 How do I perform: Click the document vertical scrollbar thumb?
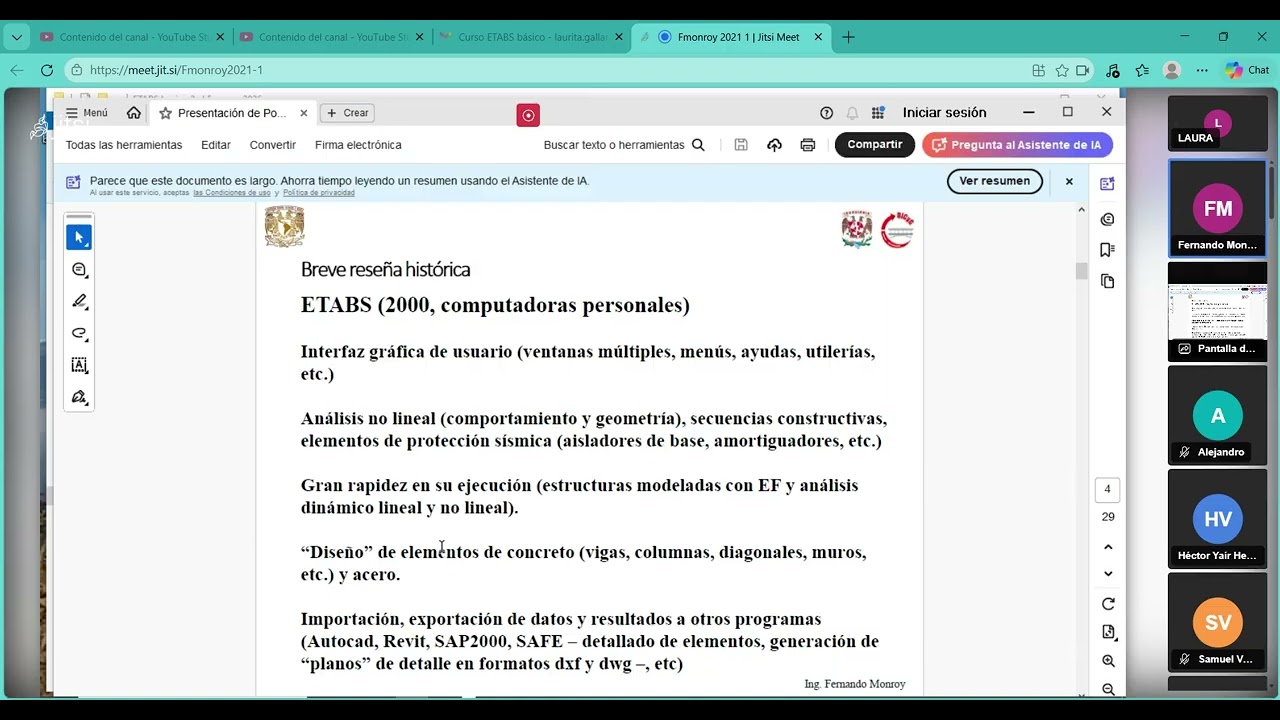(1081, 271)
